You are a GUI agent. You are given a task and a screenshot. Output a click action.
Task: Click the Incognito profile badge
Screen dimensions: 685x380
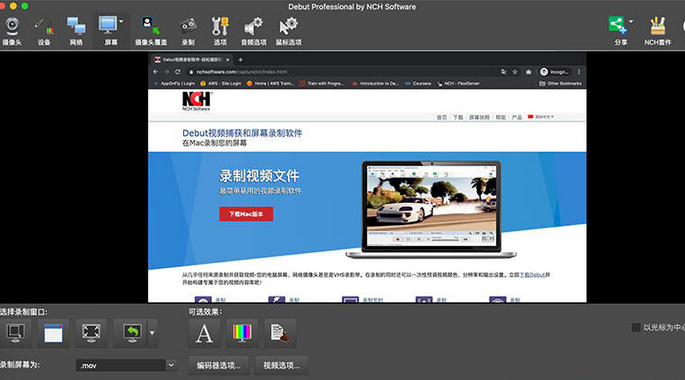554,72
